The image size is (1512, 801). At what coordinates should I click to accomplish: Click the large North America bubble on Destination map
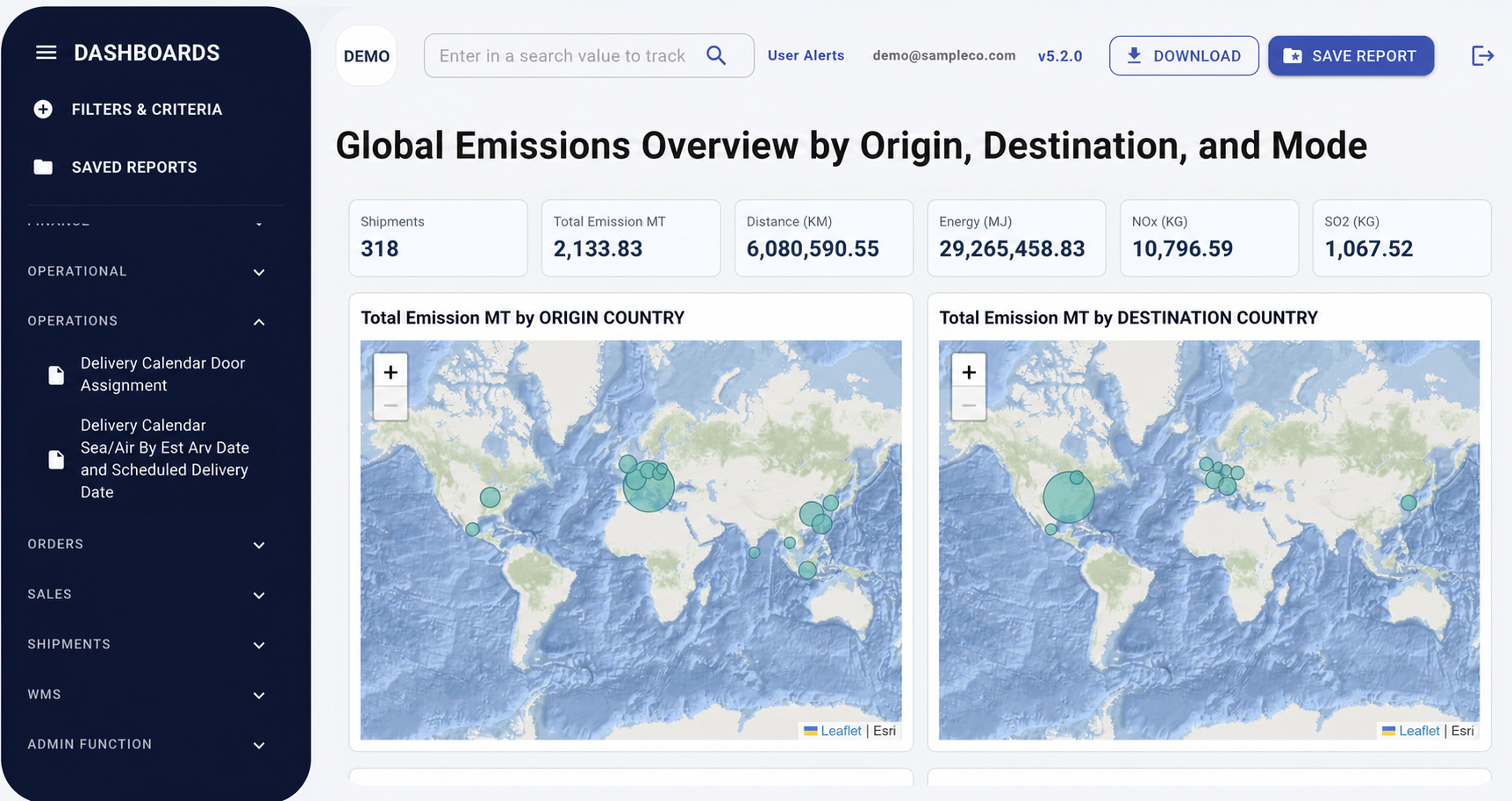coord(1069,497)
